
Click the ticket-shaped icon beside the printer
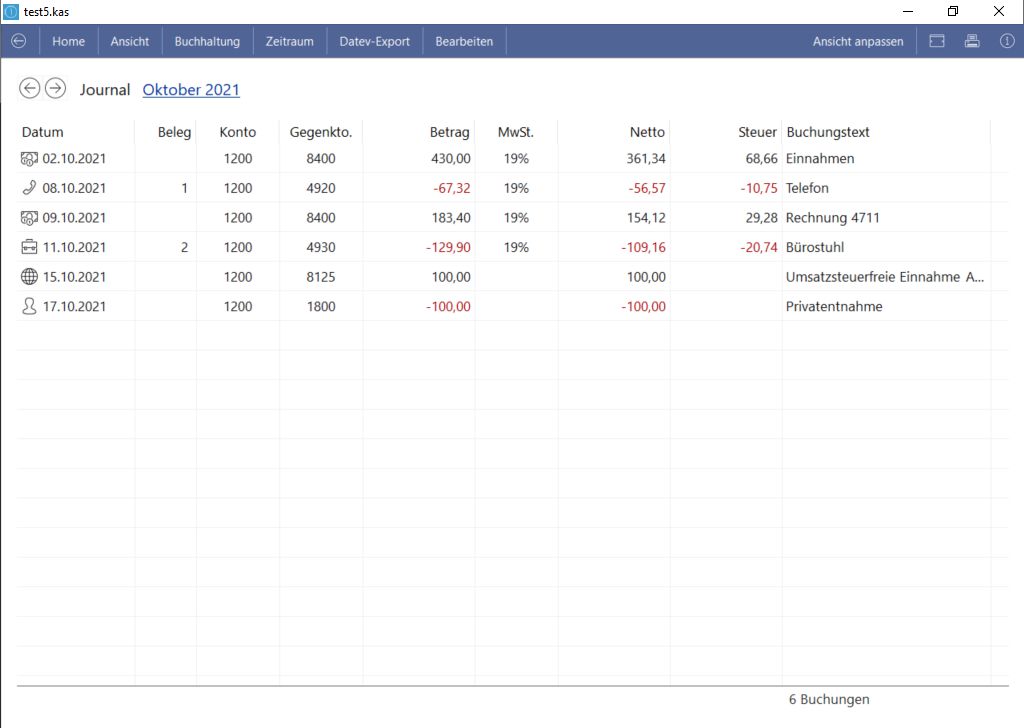(937, 41)
